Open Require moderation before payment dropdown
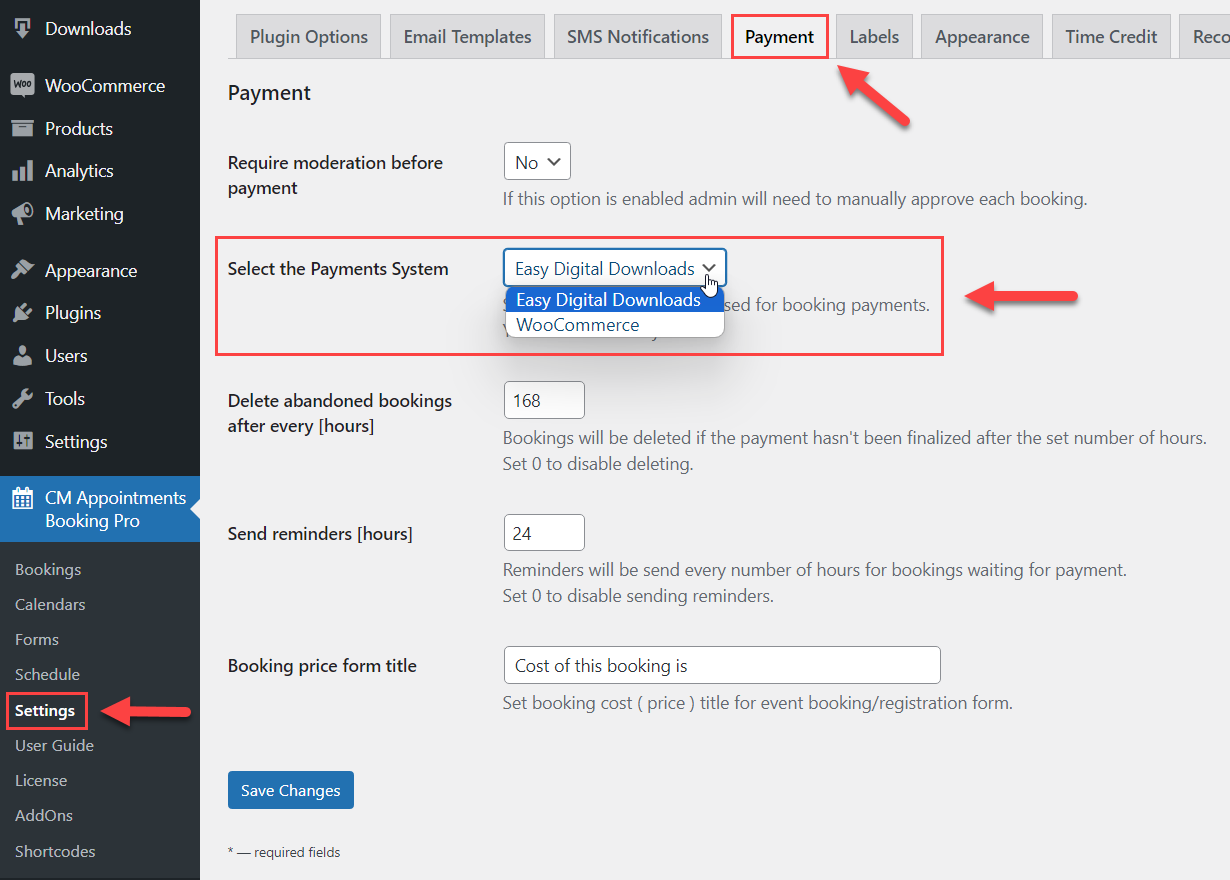 point(537,162)
